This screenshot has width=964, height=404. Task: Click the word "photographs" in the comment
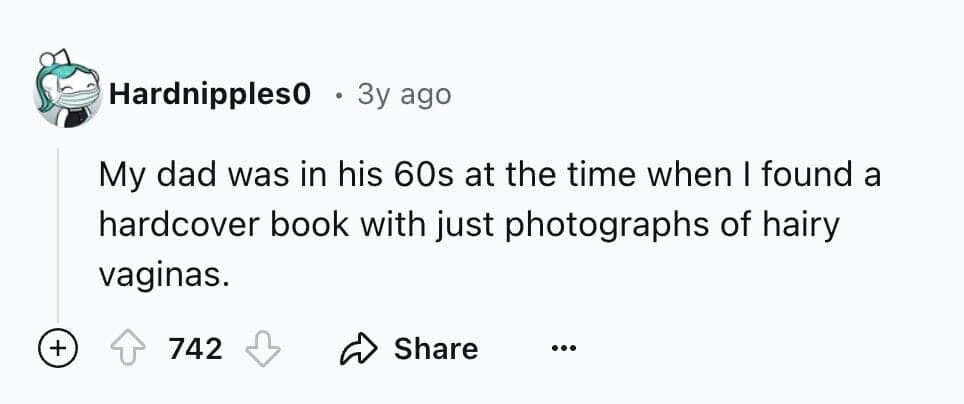coord(607,224)
